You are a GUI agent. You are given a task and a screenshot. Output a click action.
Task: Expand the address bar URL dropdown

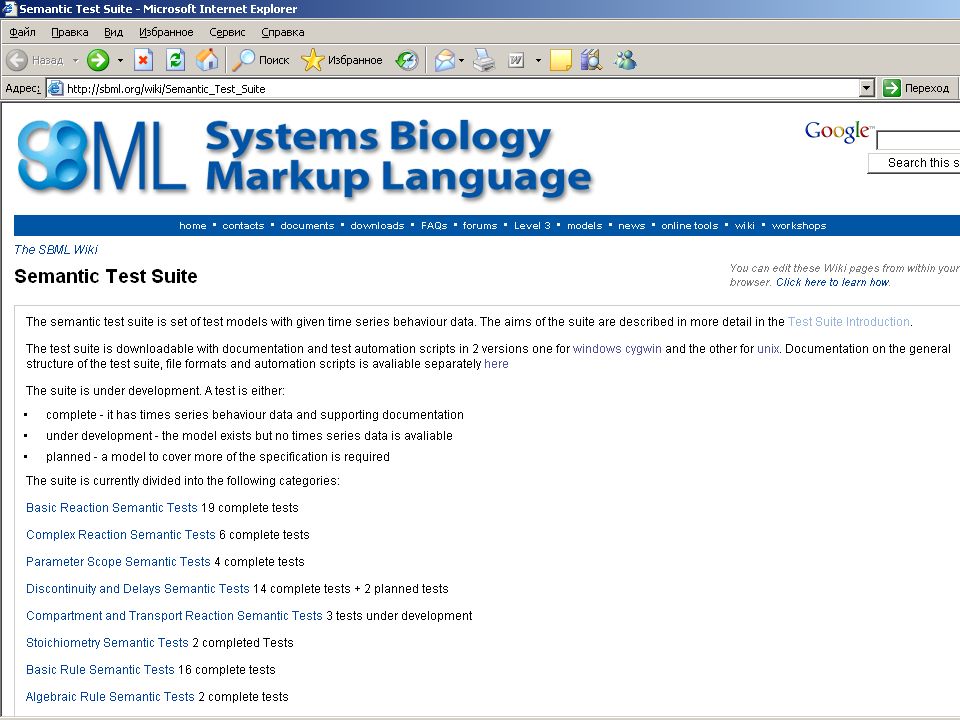tap(866, 88)
